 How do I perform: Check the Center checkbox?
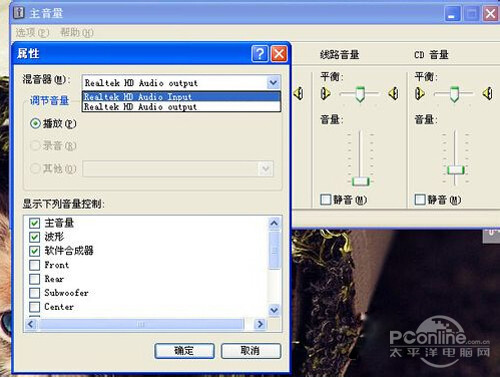(x=34, y=307)
